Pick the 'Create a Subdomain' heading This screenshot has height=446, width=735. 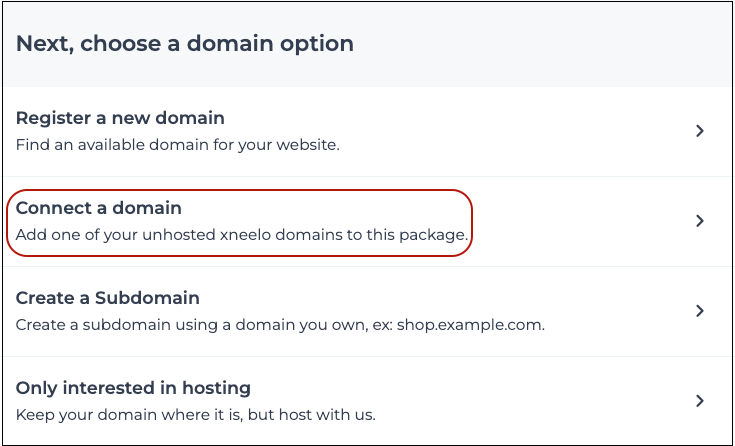pyautogui.click(x=108, y=298)
